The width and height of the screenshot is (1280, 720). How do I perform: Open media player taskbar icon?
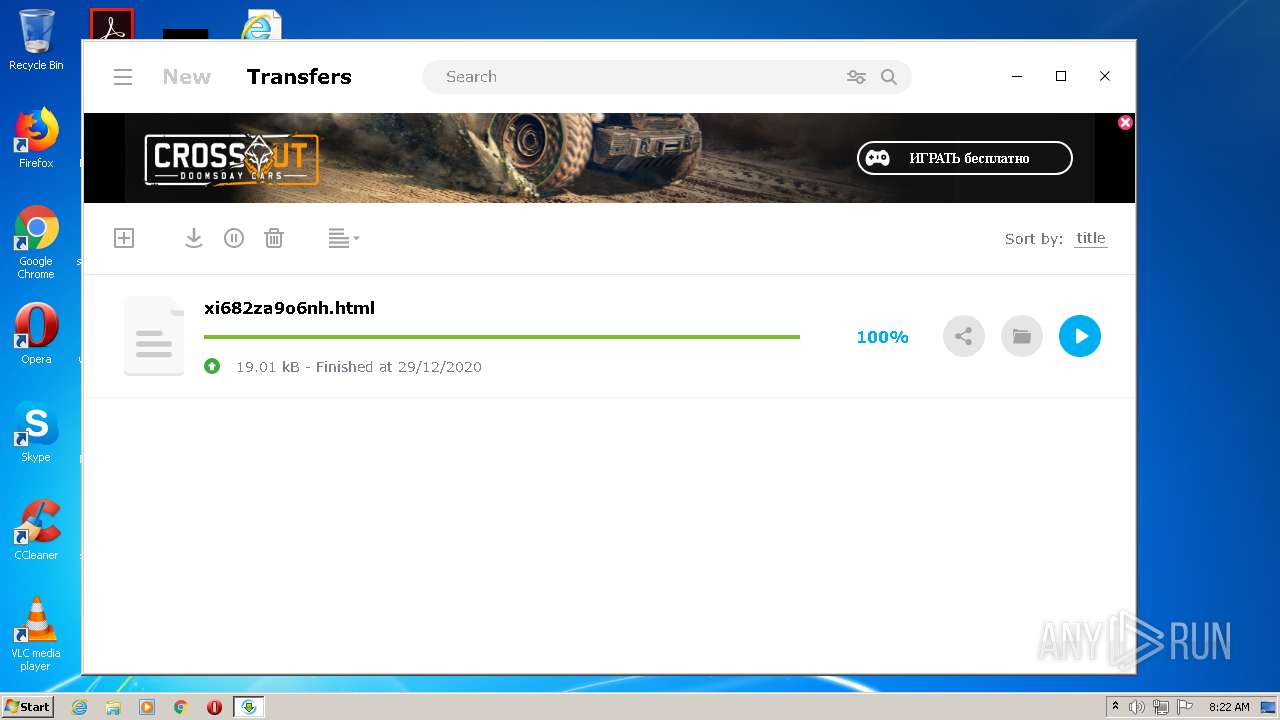coord(147,707)
